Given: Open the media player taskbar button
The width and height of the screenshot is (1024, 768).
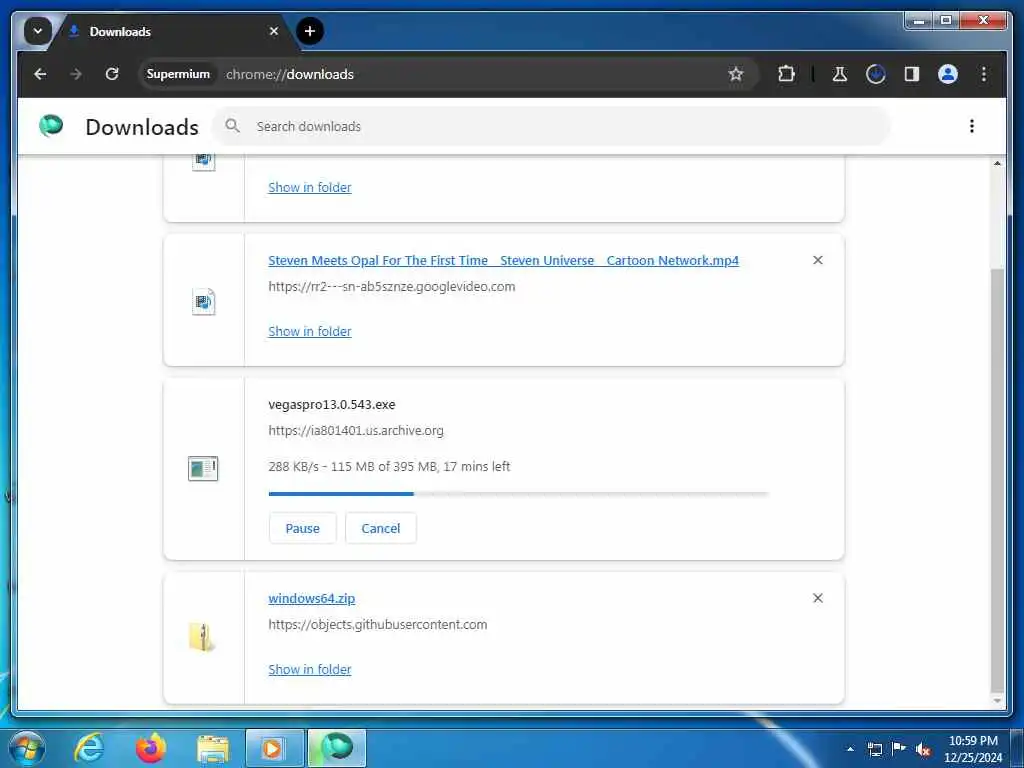Looking at the screenshot, I should coord(274,748).
